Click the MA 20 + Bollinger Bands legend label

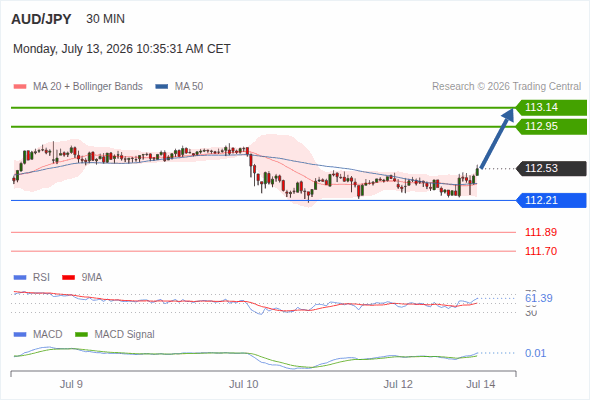coord(88,87)
